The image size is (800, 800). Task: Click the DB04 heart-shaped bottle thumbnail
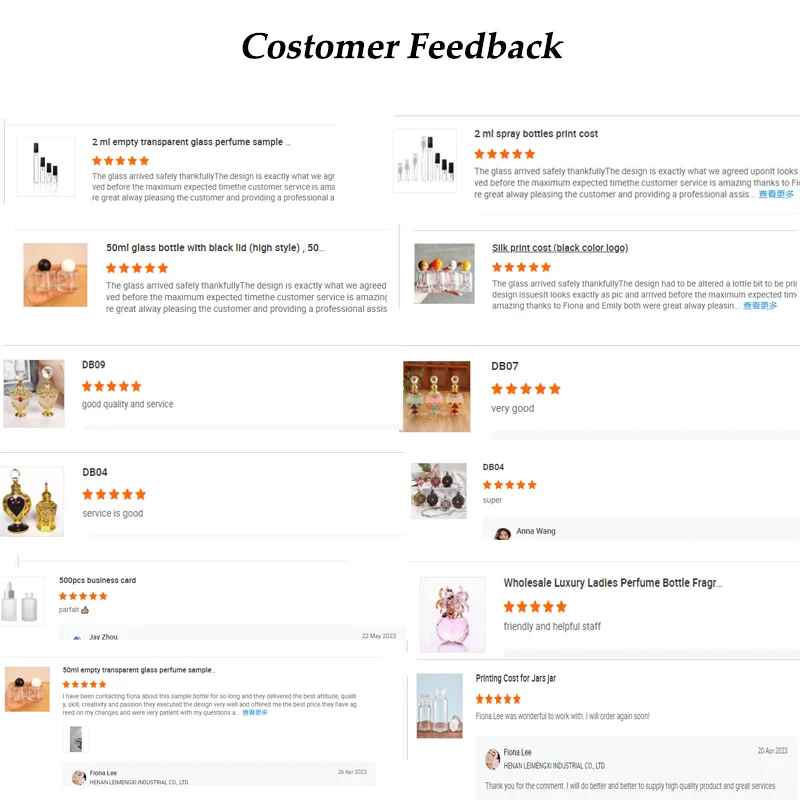pyautogui.click(x=32, y=502)
